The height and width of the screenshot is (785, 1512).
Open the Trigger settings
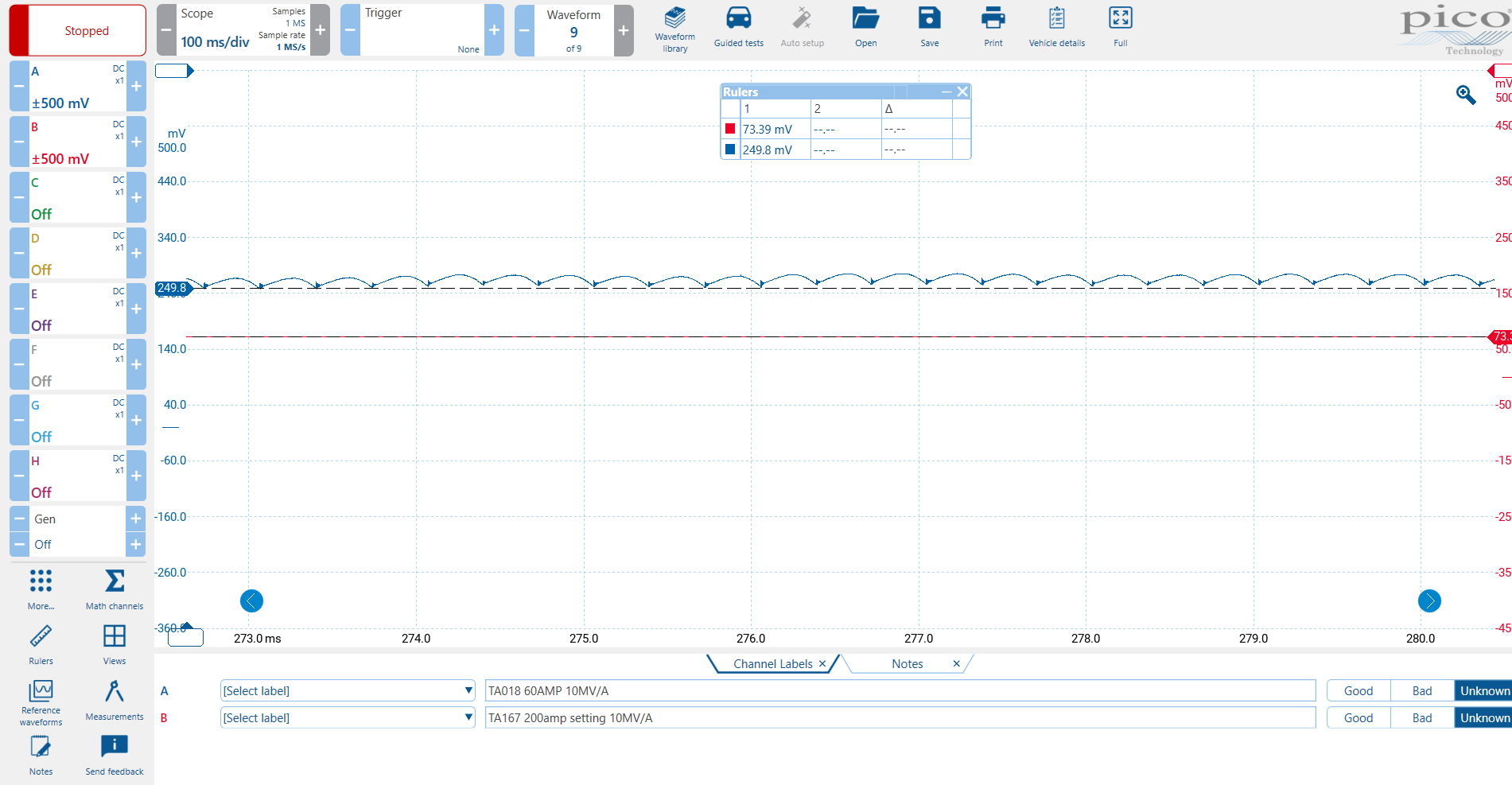point(422,30)
